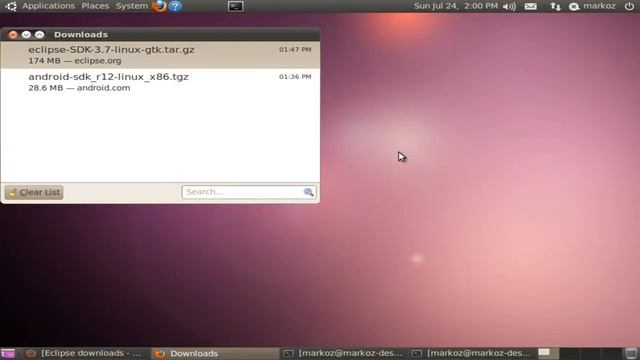The image size is (640, 360).
Task: Minimize the Downloads window
Action: [x=26, y=35]
